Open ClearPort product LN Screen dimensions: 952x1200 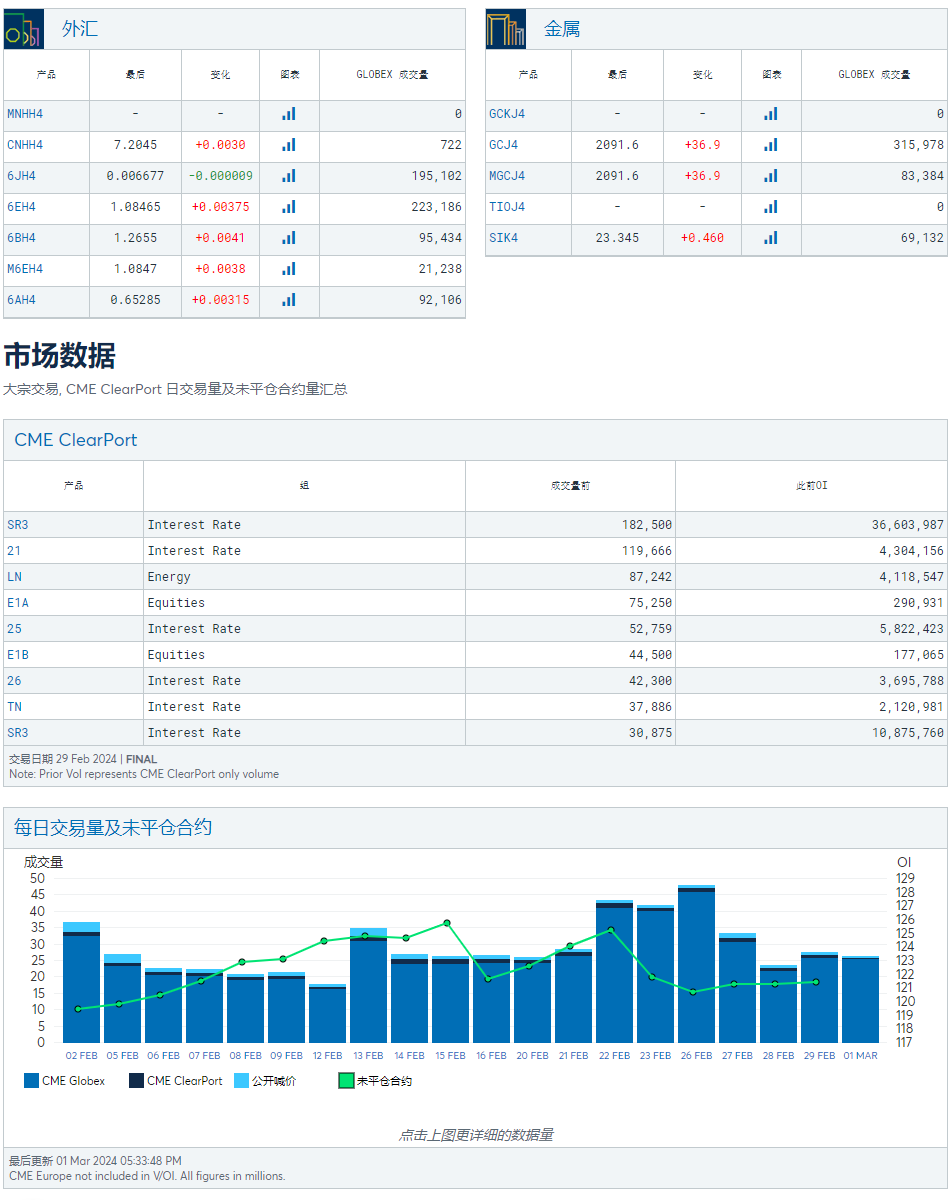coord(14,577)
